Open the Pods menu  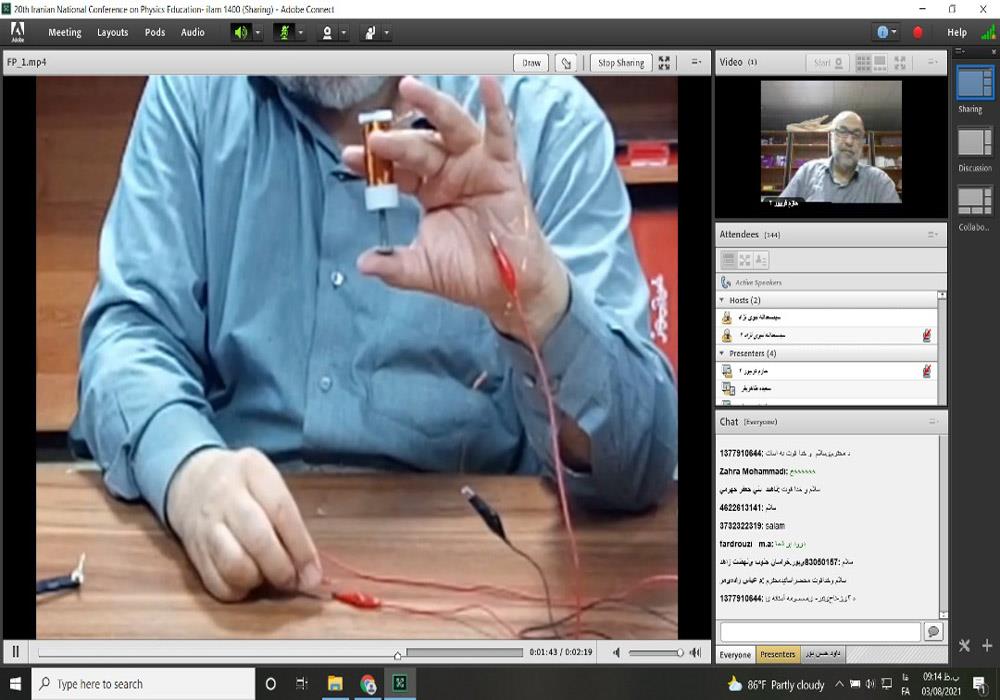(155, 32)
